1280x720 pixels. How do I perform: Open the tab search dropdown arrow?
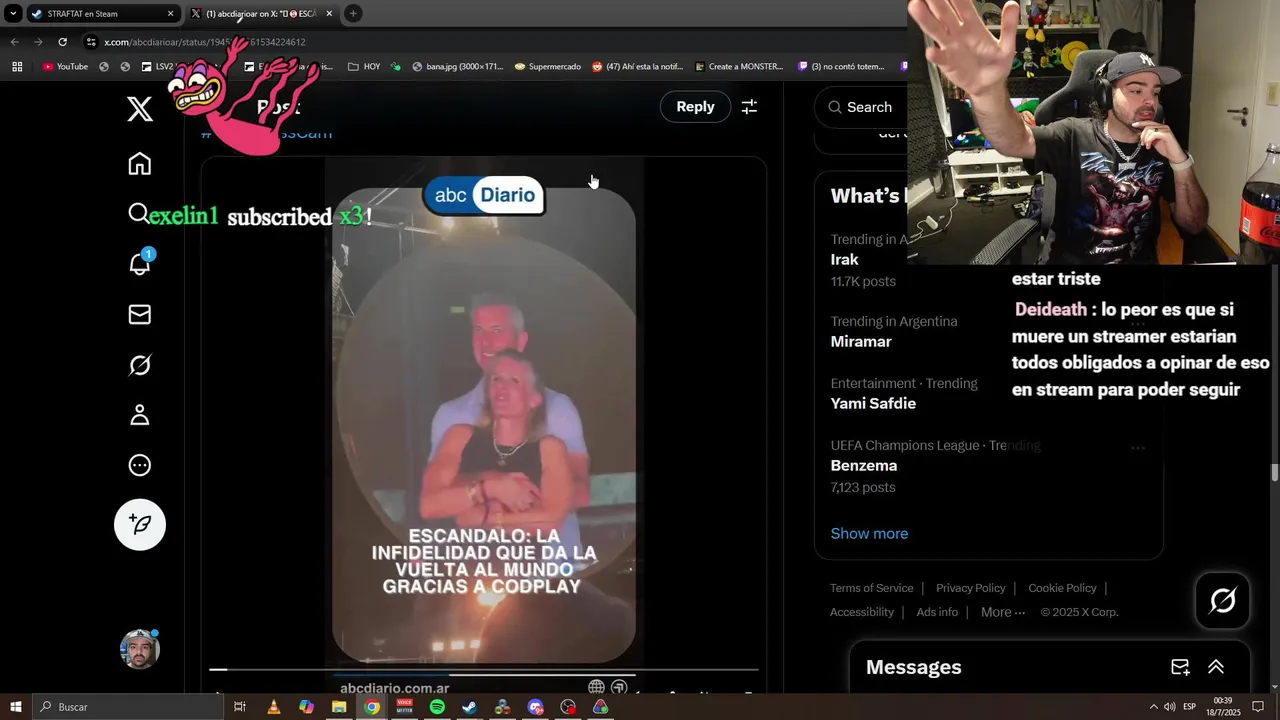(13, 14)
